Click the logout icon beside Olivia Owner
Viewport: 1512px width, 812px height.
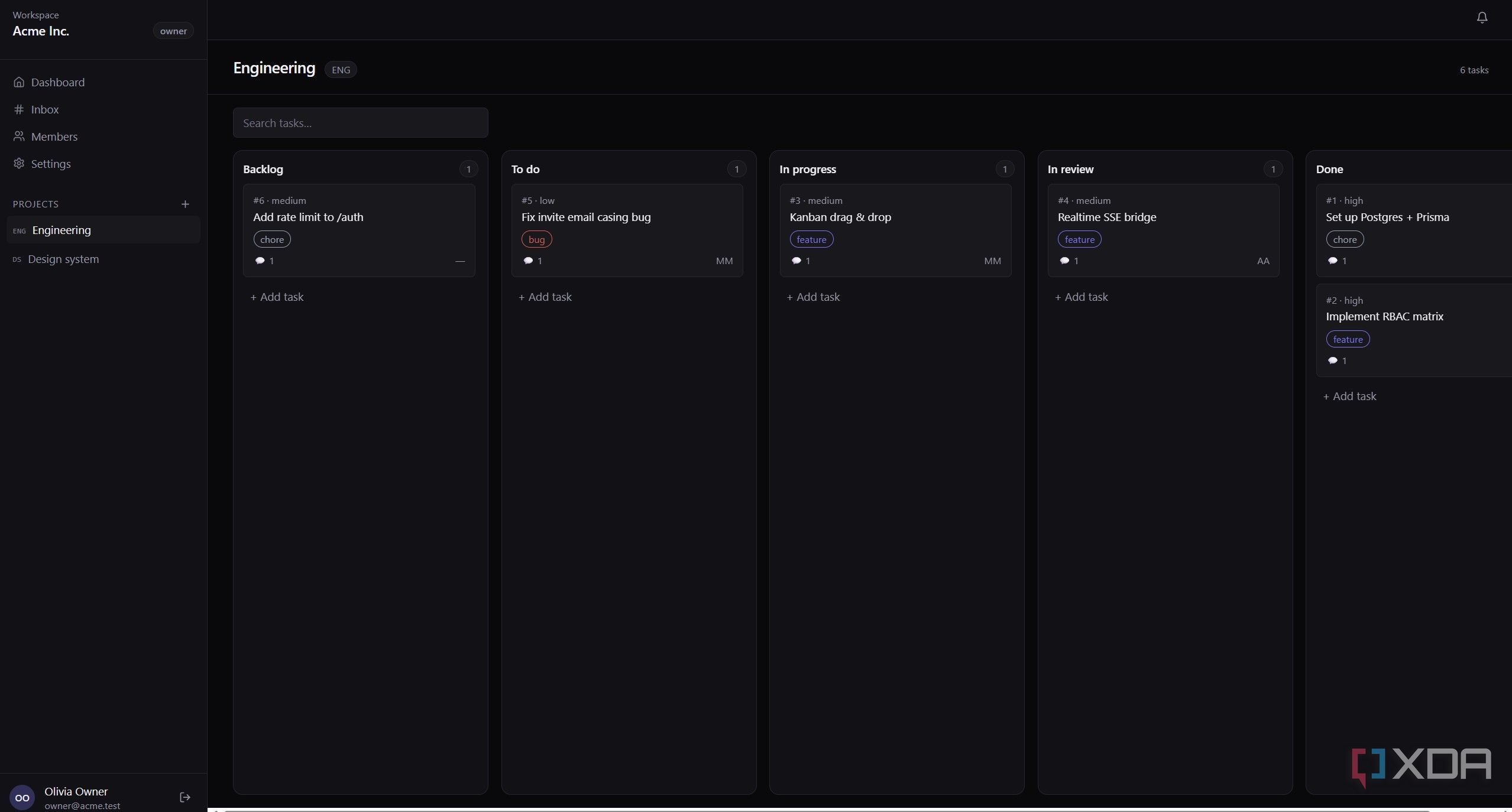(x=185, y=797)
